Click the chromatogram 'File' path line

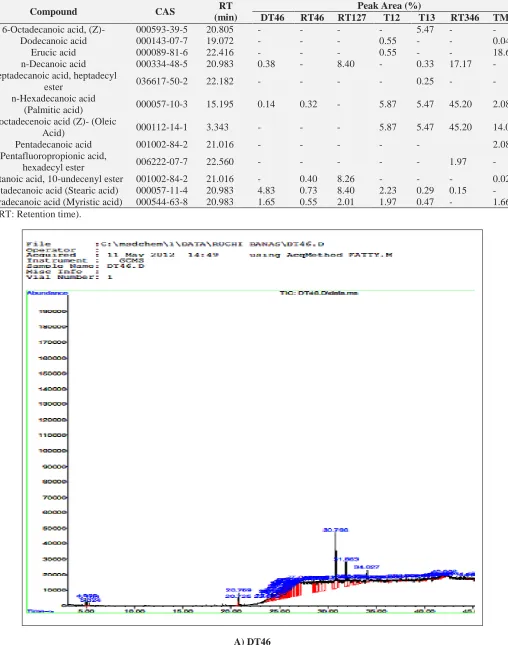coord(175,244)
